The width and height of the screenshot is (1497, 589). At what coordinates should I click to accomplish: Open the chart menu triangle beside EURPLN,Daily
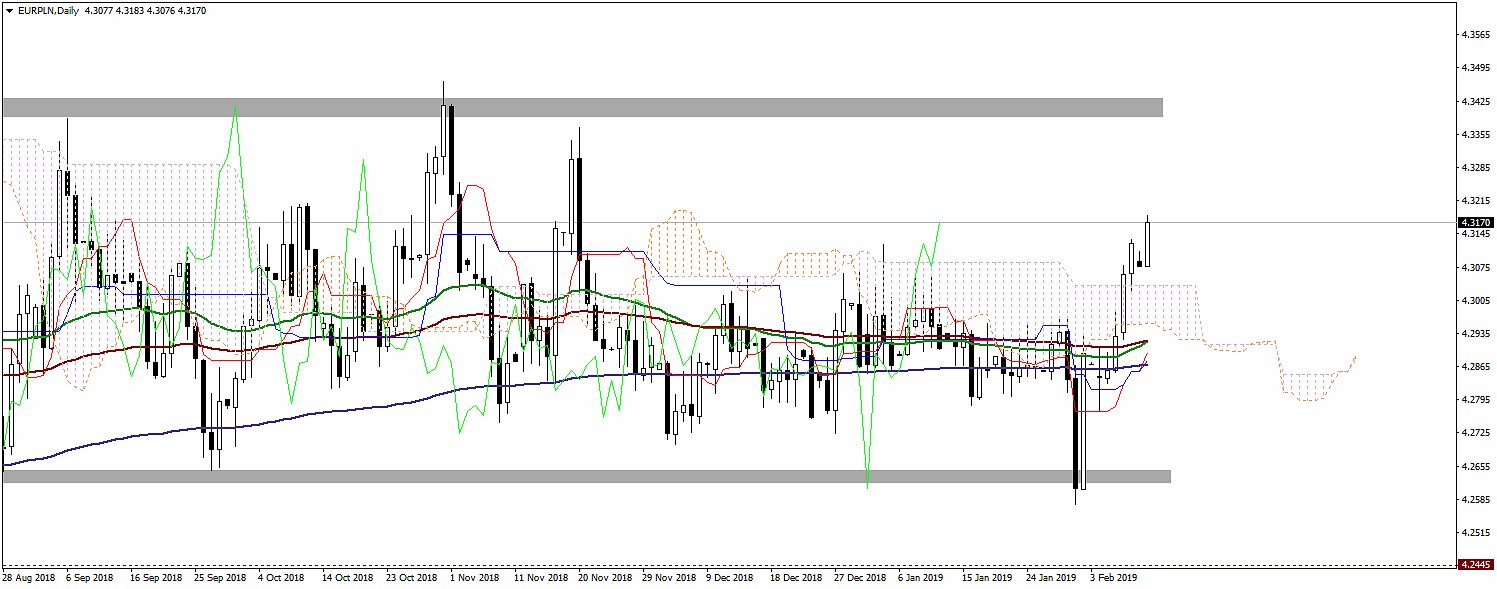tap(9, 10)
